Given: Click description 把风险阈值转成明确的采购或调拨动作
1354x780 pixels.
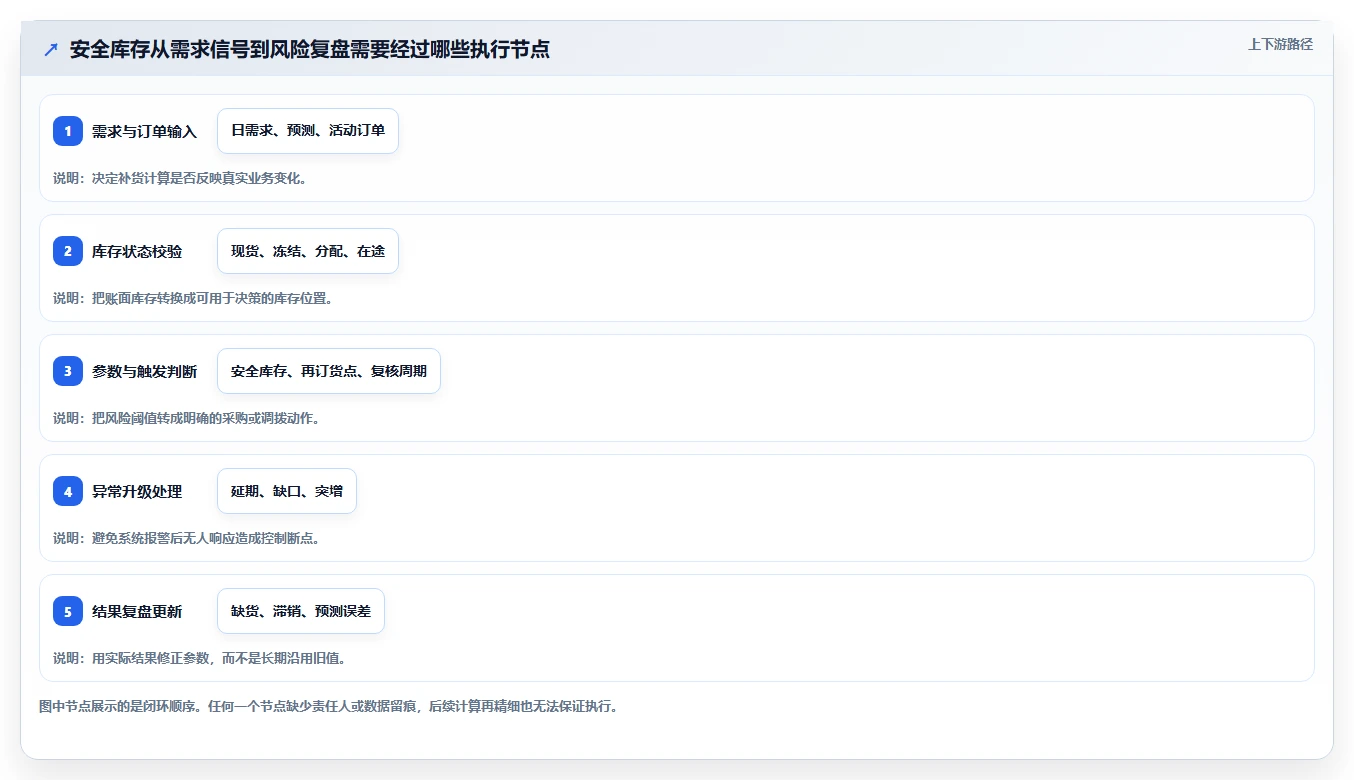Looking at the screenshot, I should click(x=186, y=418).
